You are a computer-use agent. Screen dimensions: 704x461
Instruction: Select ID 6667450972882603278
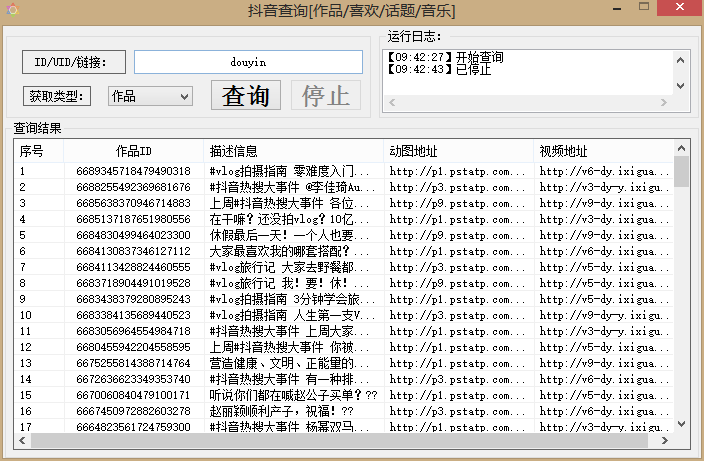133,411
